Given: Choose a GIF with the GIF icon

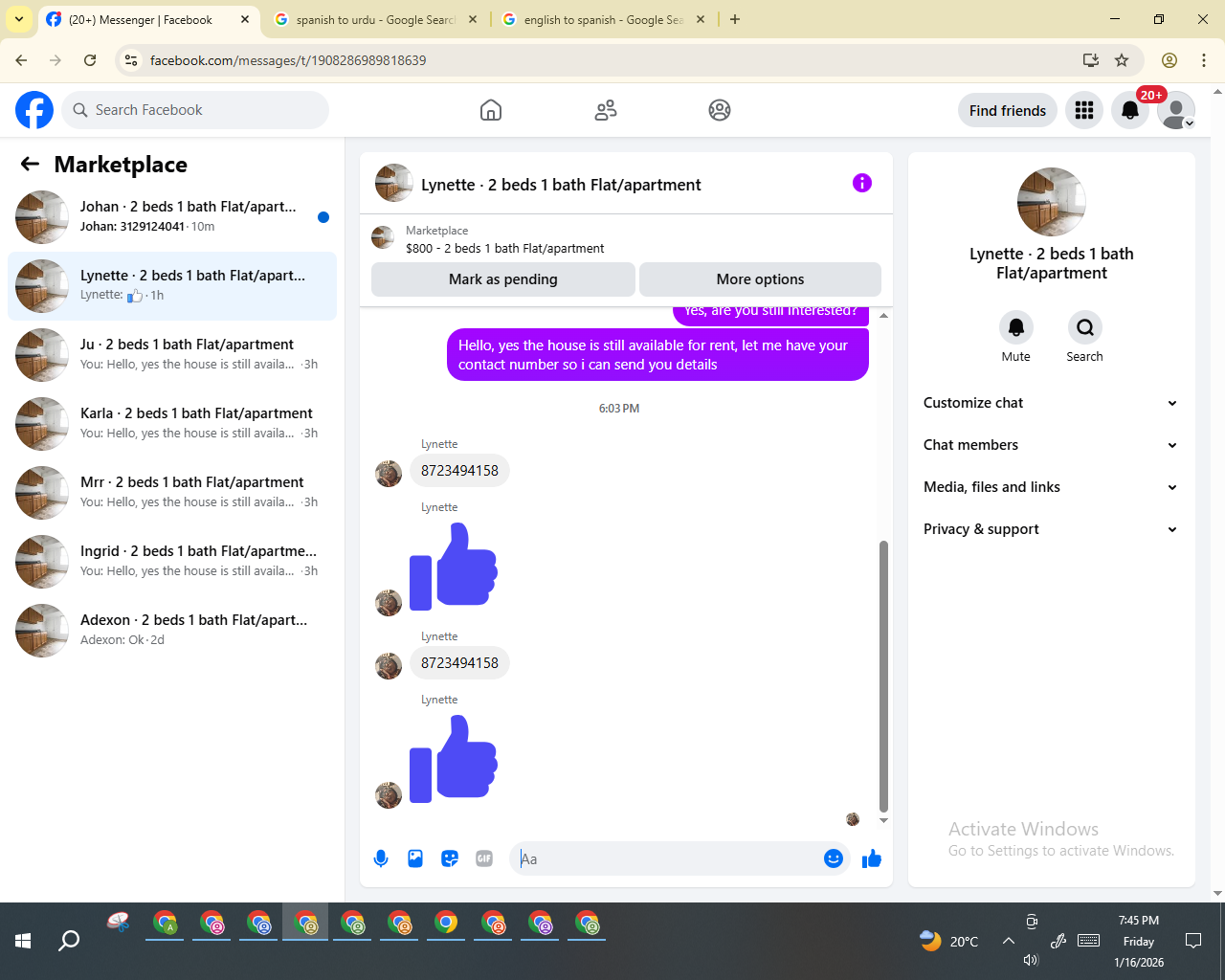Looking at the screenshot, I should point(484,858).
